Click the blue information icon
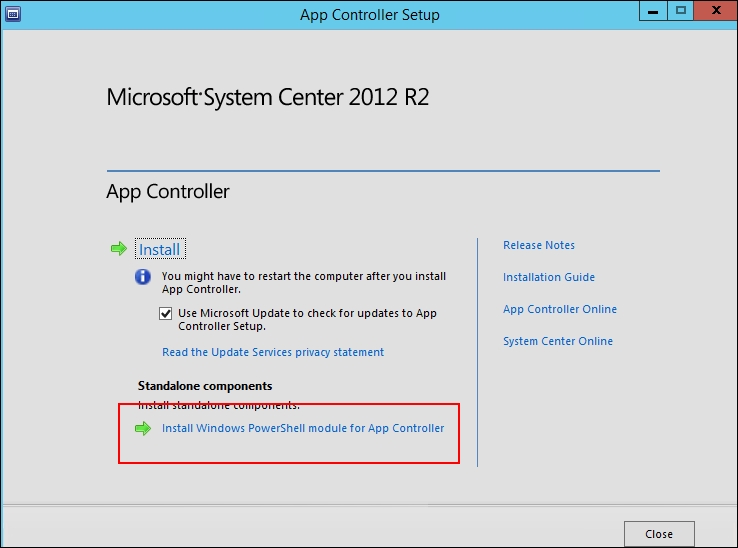Image resolution: width=738 pixels, height=548 pixels. [143, 276]
